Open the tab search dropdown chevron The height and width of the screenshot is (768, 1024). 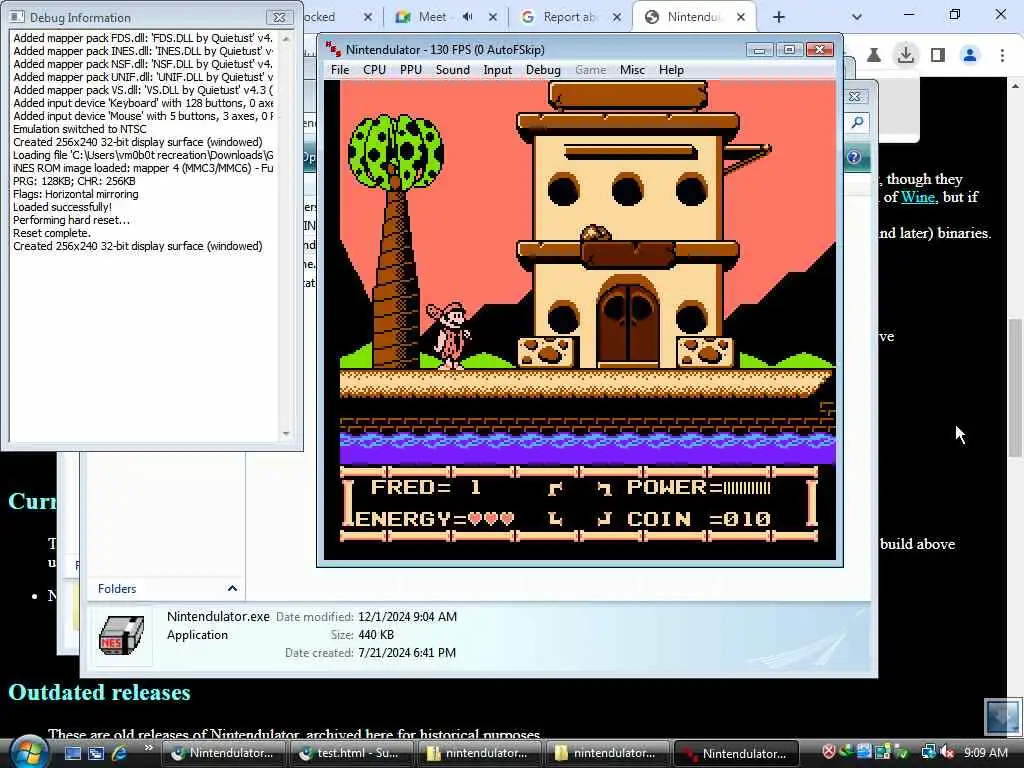(x=857, y=17)
